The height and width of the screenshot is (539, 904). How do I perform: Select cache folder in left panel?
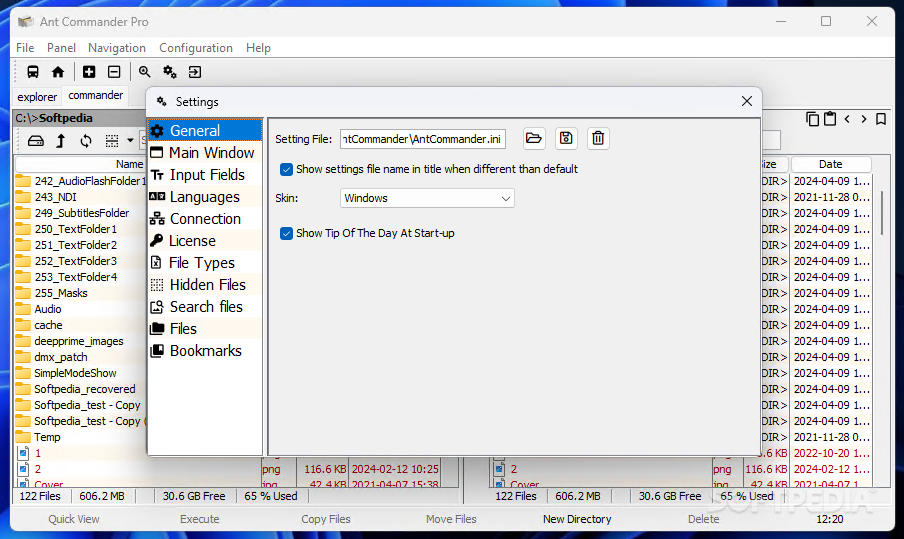coord(48,325)
